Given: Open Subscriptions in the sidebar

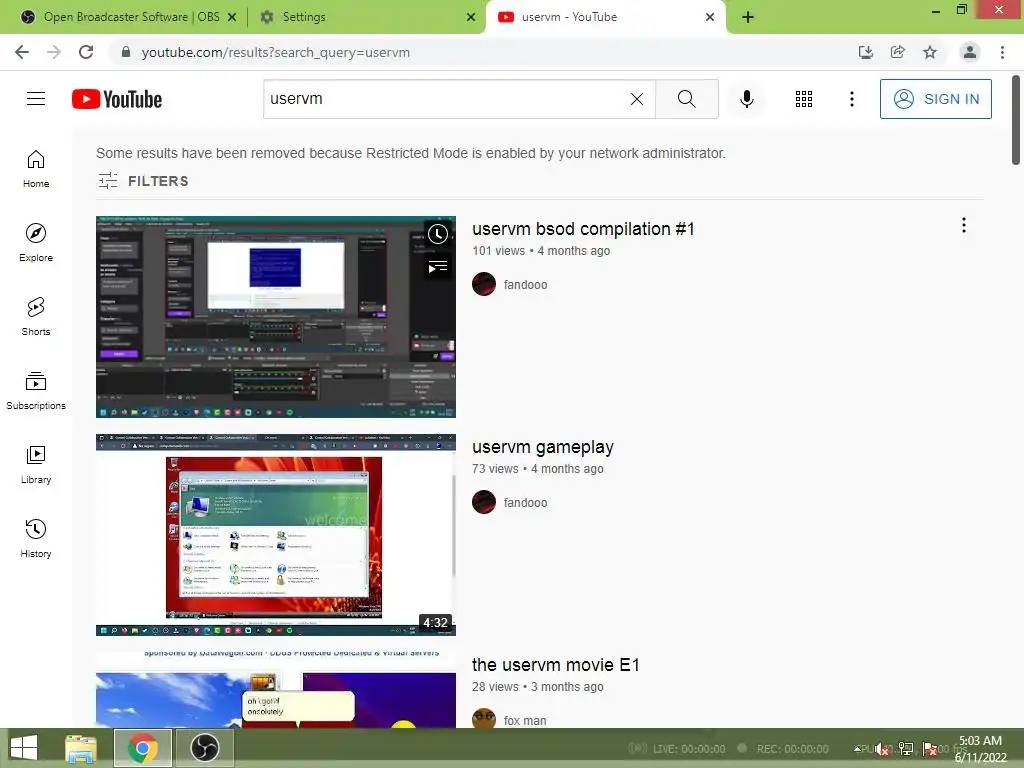Looking at the screenshot, I should pyautogui.click(x=36, y=391).
